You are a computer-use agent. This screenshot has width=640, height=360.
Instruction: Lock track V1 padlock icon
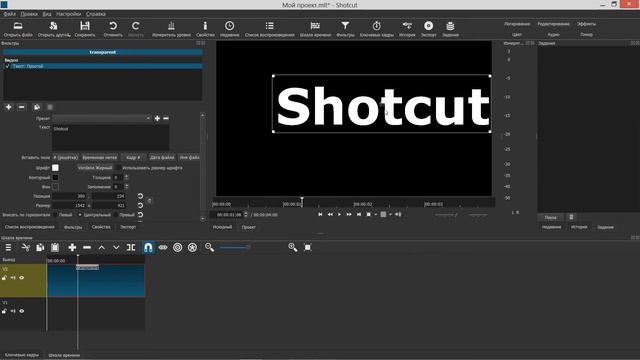4,311
